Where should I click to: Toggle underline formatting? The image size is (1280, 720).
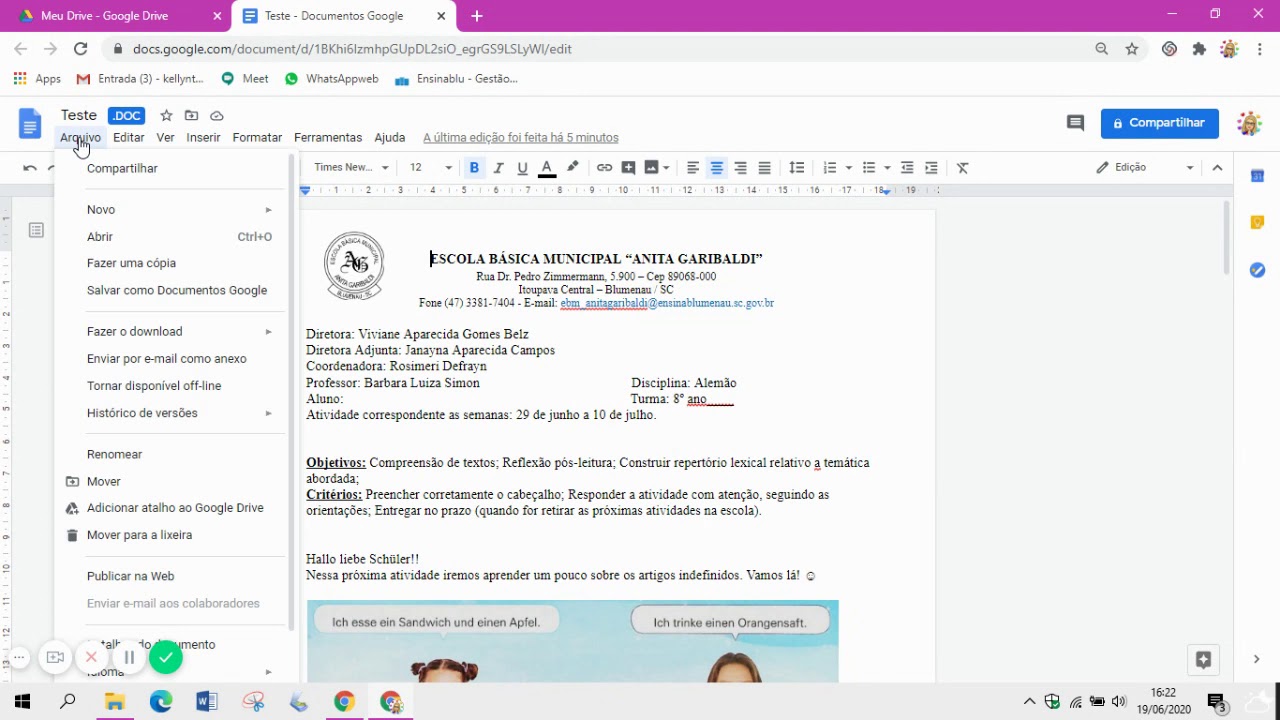522,168
